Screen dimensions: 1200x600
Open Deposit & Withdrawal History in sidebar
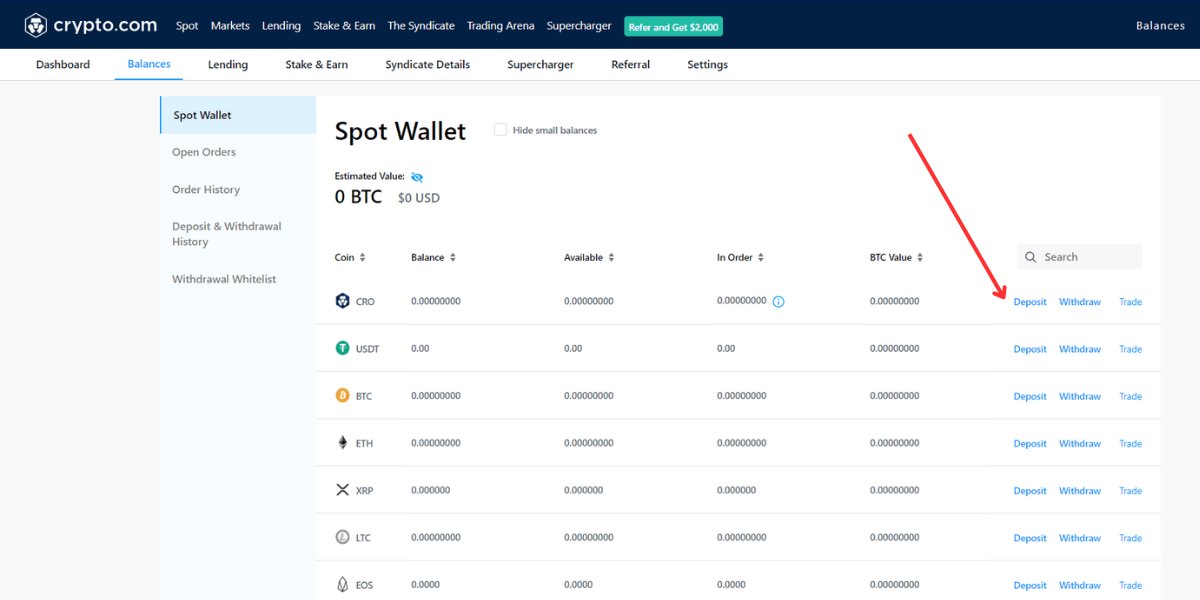click(x=227, y=234)
